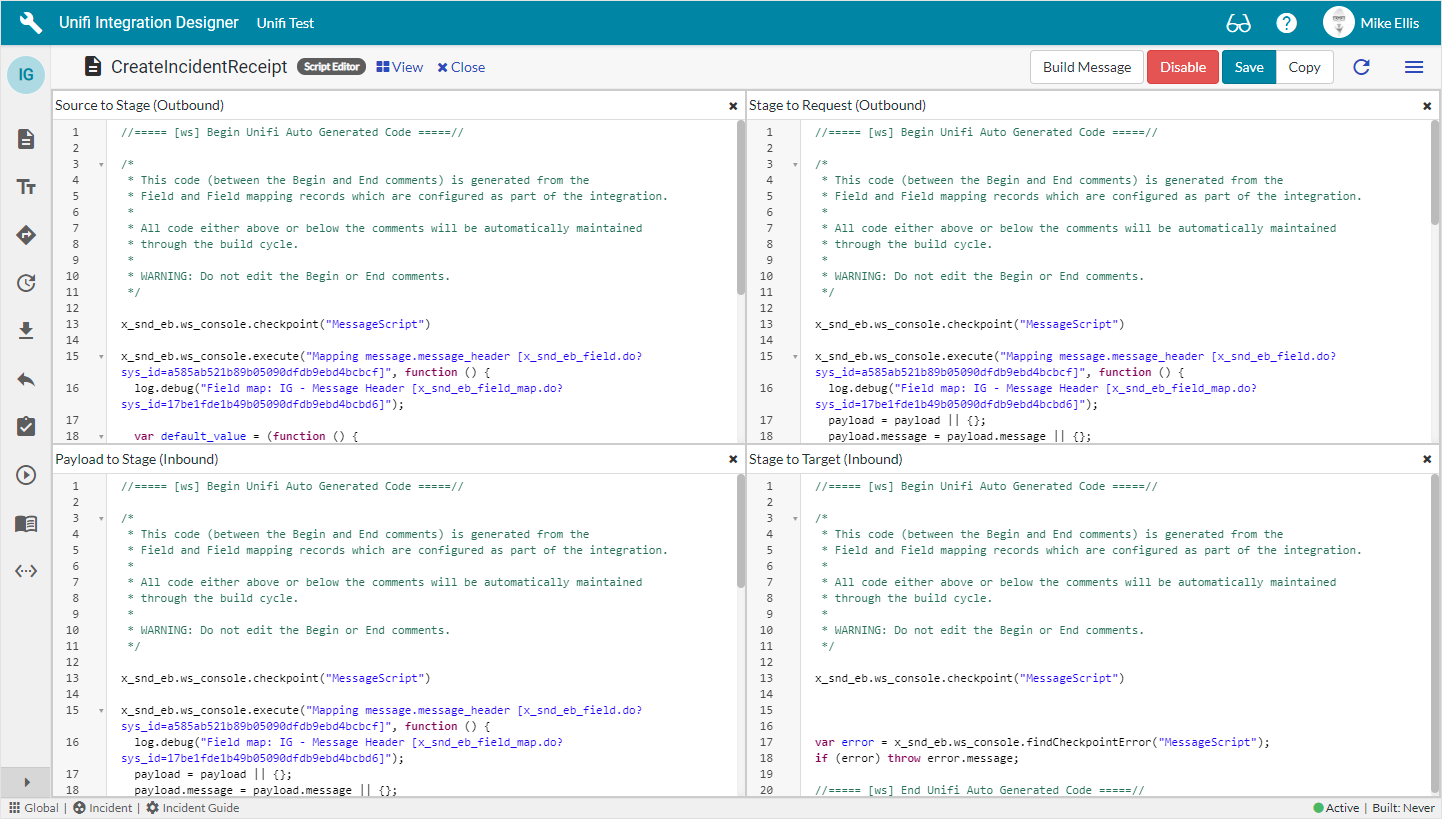Refresh the record using the circular arrow icon
This screenshot has width=1442, height=819.
tap(1361, 67)
